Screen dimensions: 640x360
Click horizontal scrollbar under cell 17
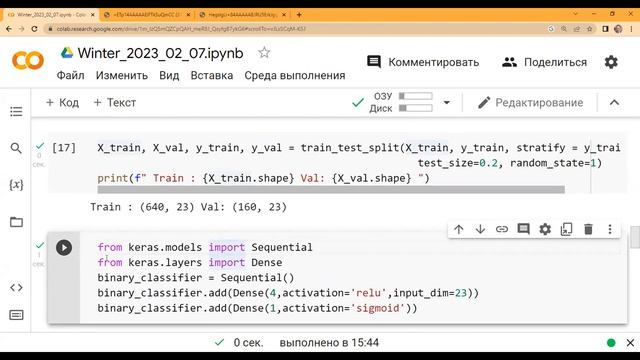(331, 189)
